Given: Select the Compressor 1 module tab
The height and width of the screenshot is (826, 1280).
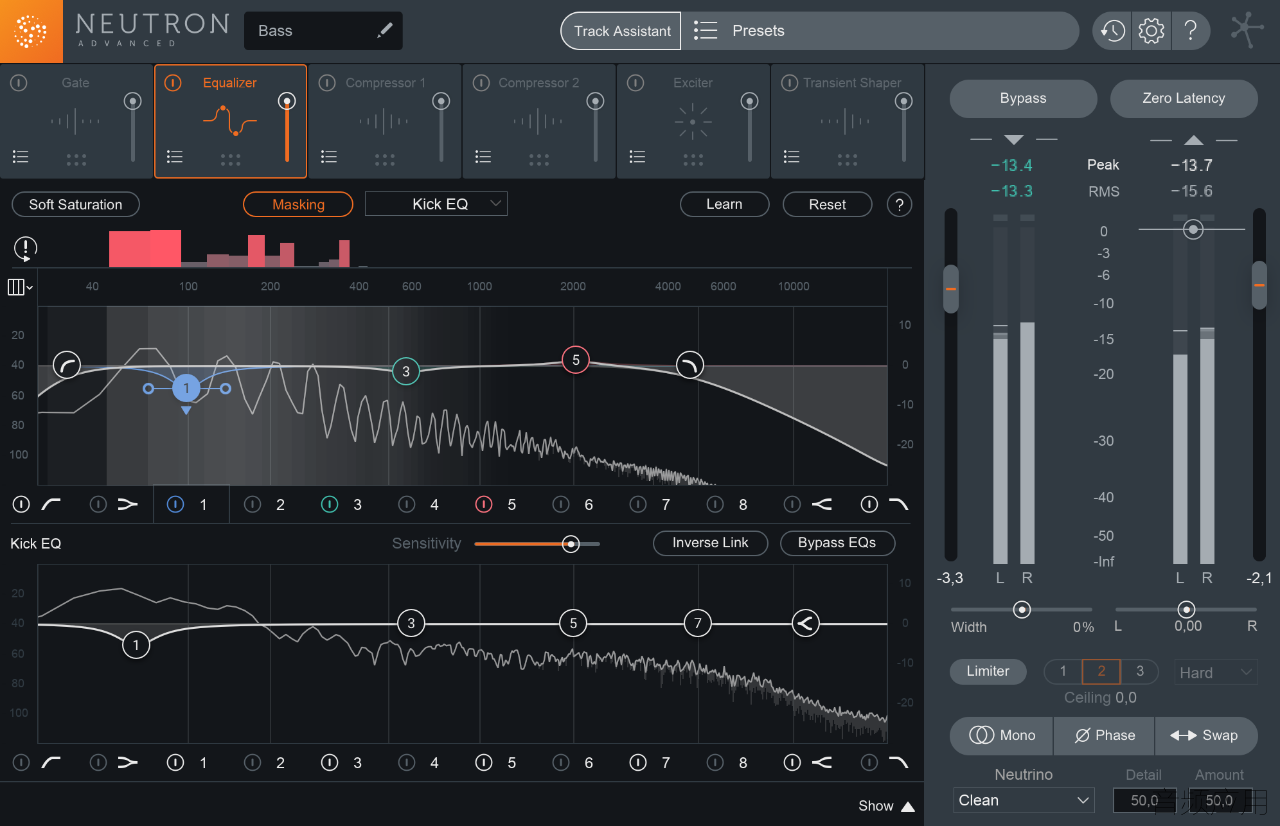Looking at the screenshot, I should pos(385,121).
